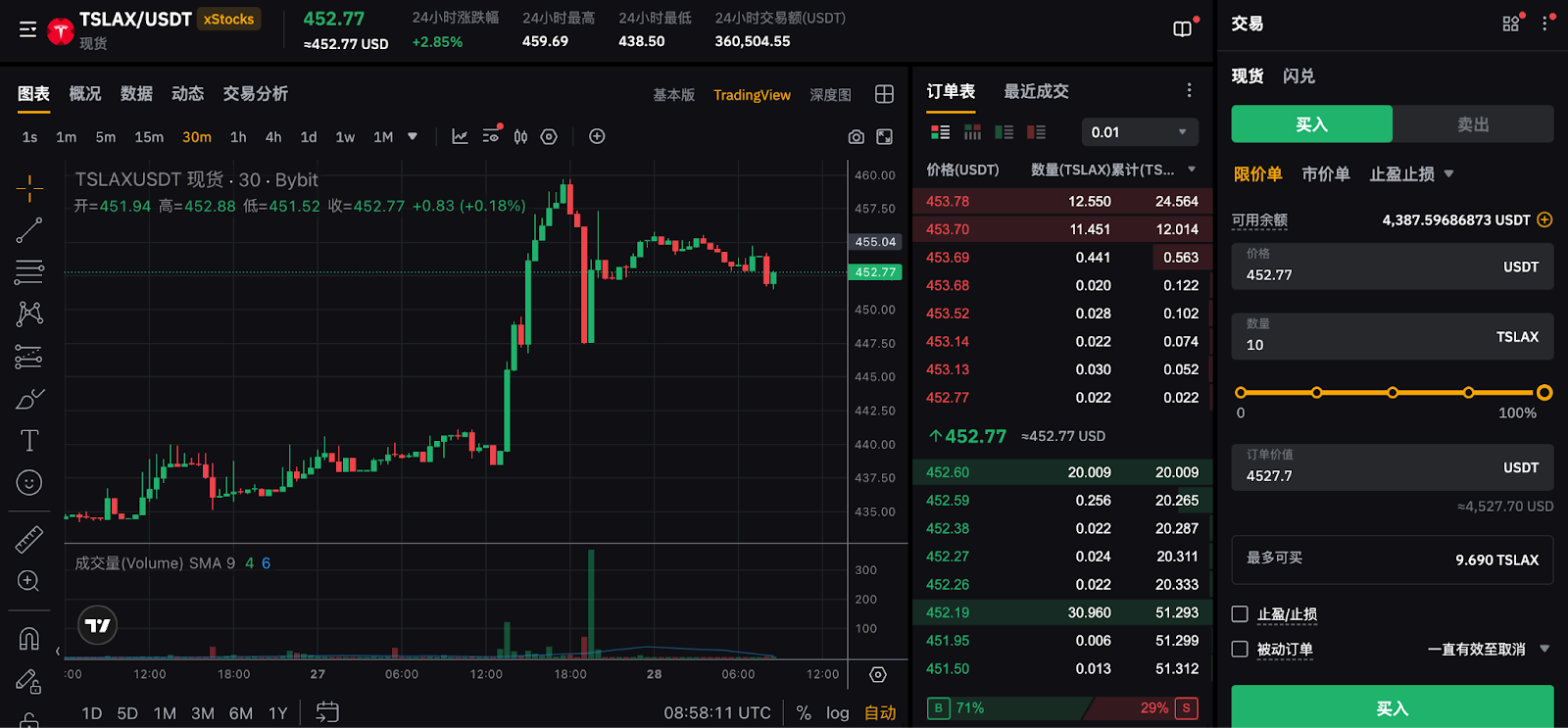Toggle log scale on the chart
The image size is (1568, 728).
[x=838, y=712]
